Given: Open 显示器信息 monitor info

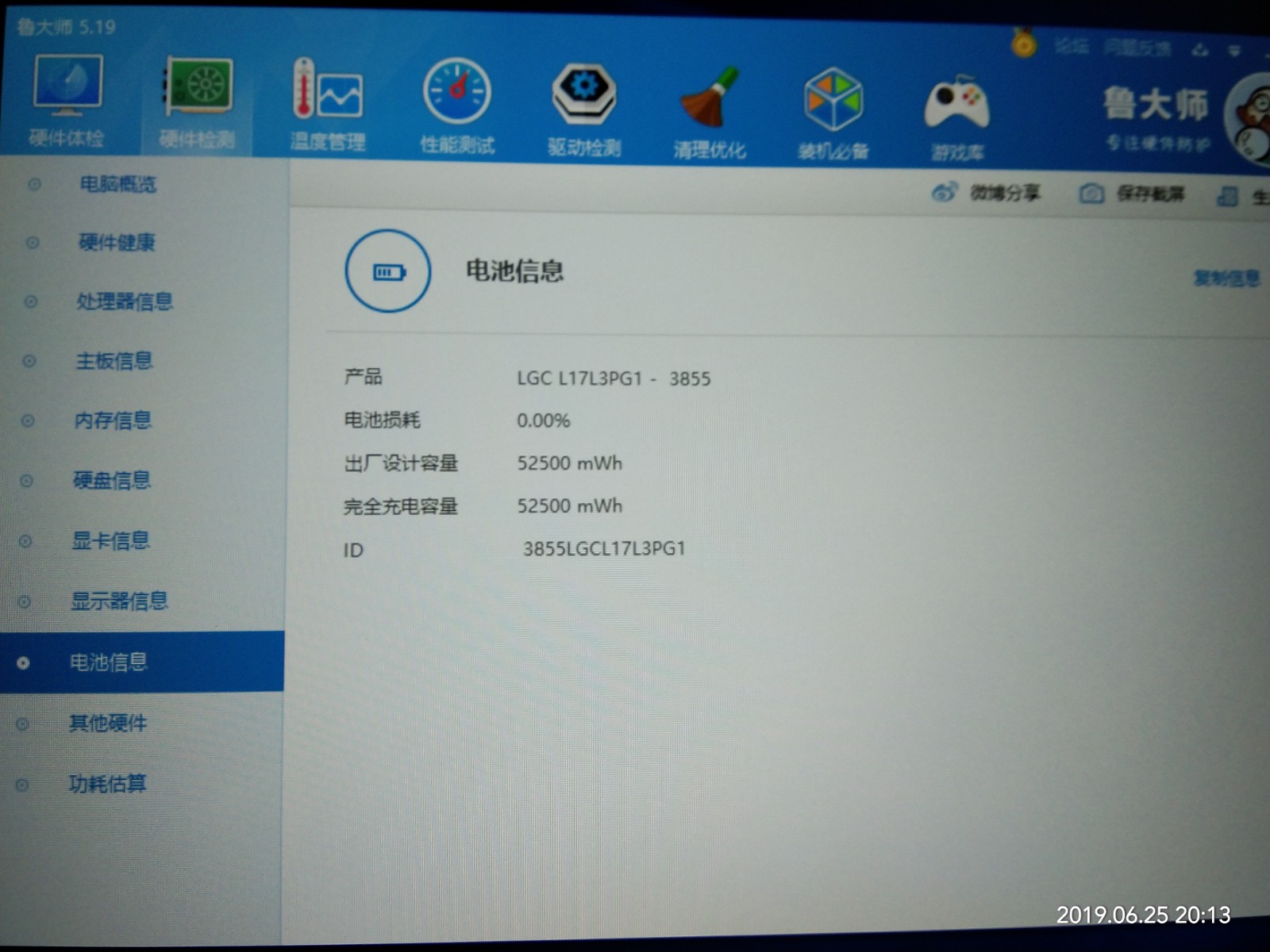Looking at the screenshot, I should [120, 601].
